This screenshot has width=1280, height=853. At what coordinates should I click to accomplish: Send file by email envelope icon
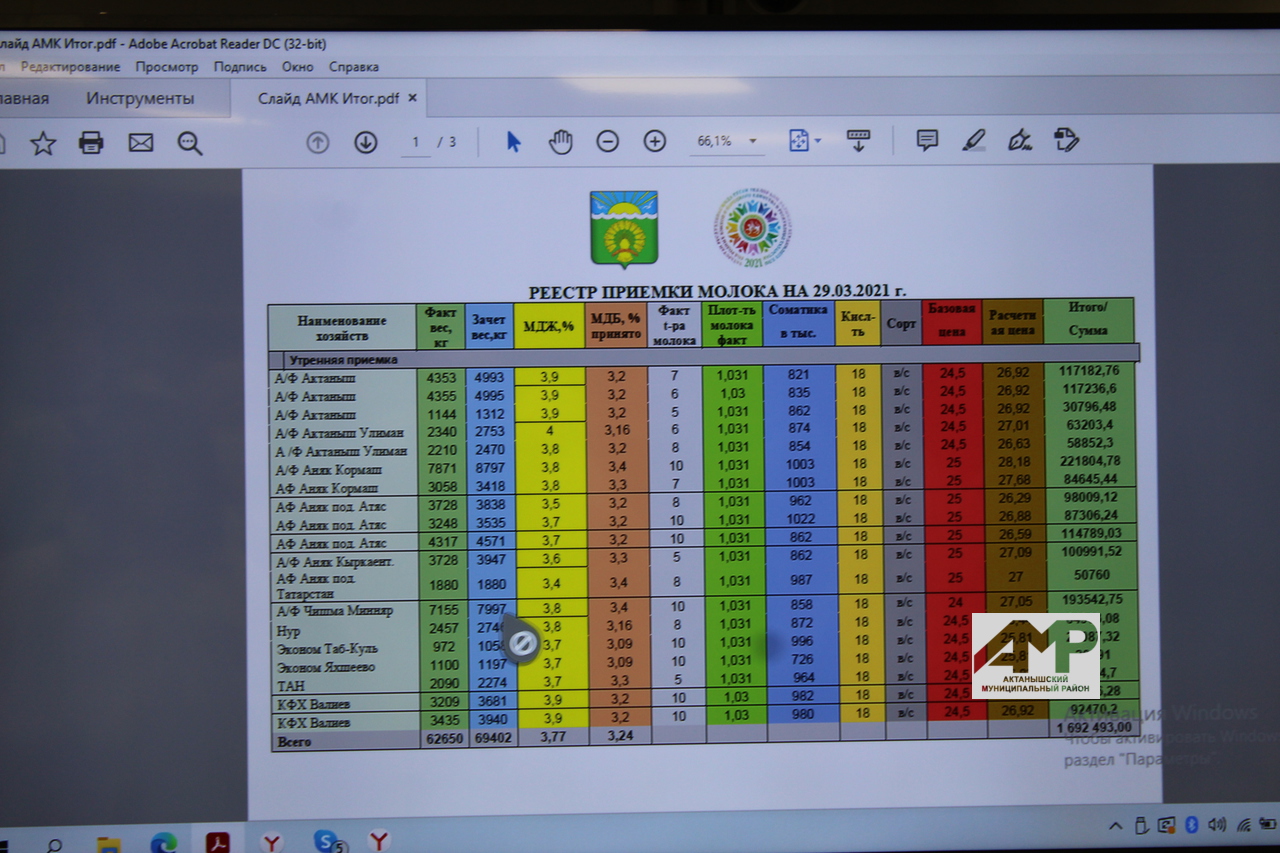click(141, 143)
